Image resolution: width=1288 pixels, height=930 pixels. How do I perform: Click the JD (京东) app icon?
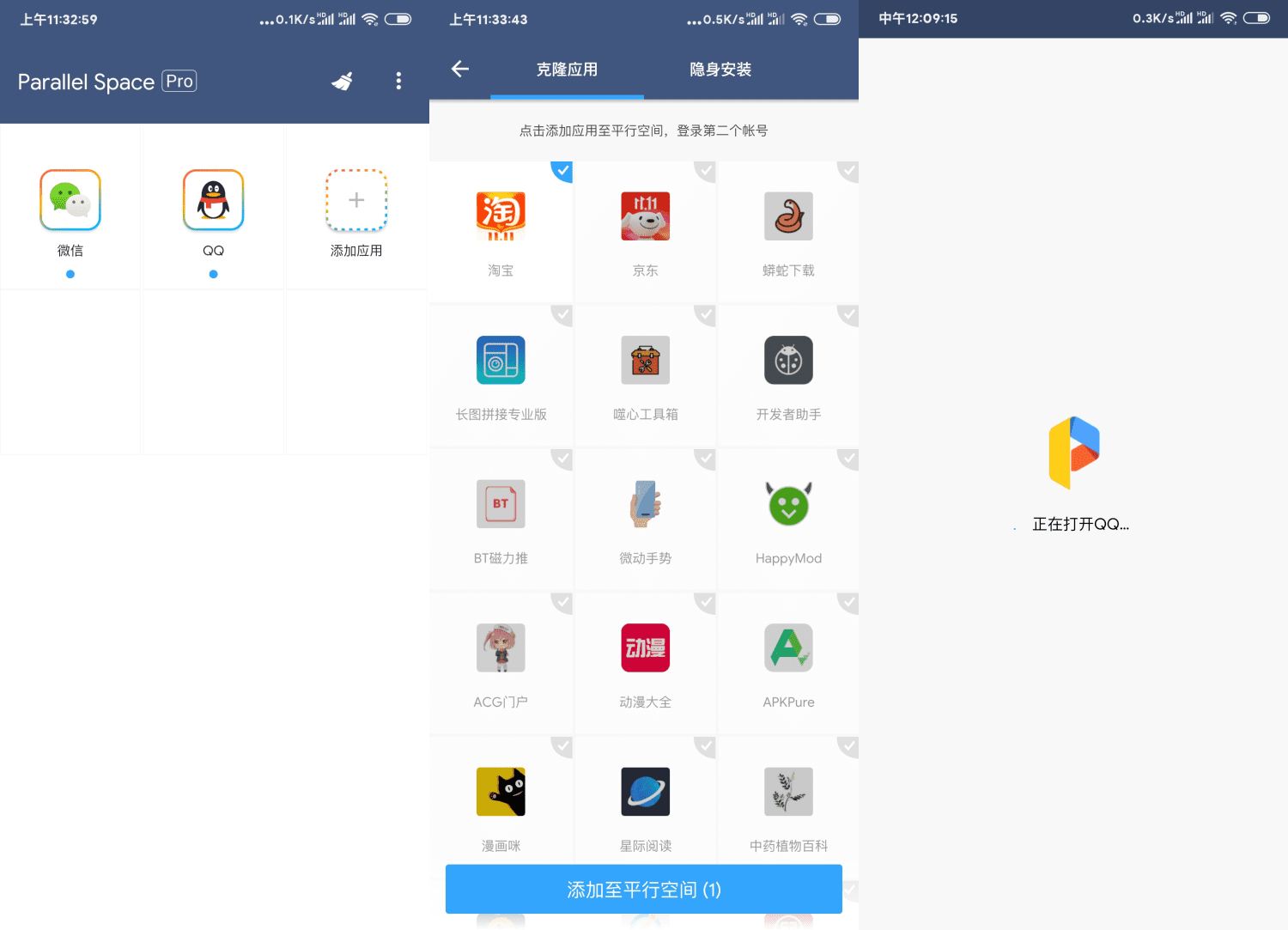point(645,216)
